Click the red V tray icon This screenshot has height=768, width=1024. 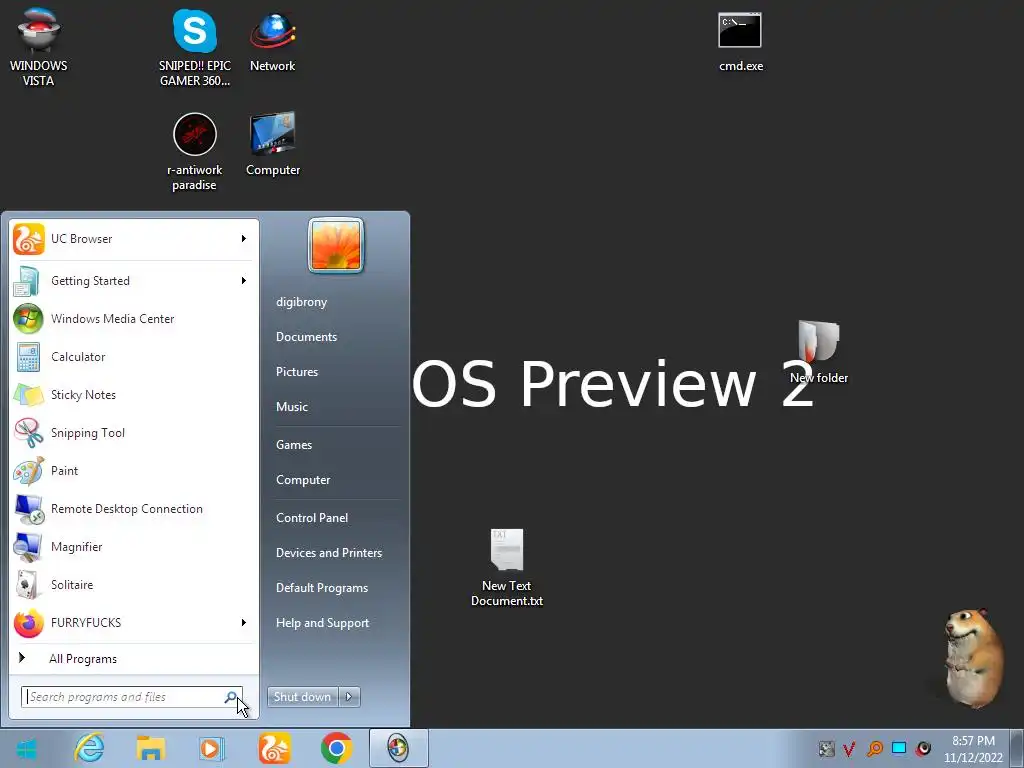coord(849,748)
